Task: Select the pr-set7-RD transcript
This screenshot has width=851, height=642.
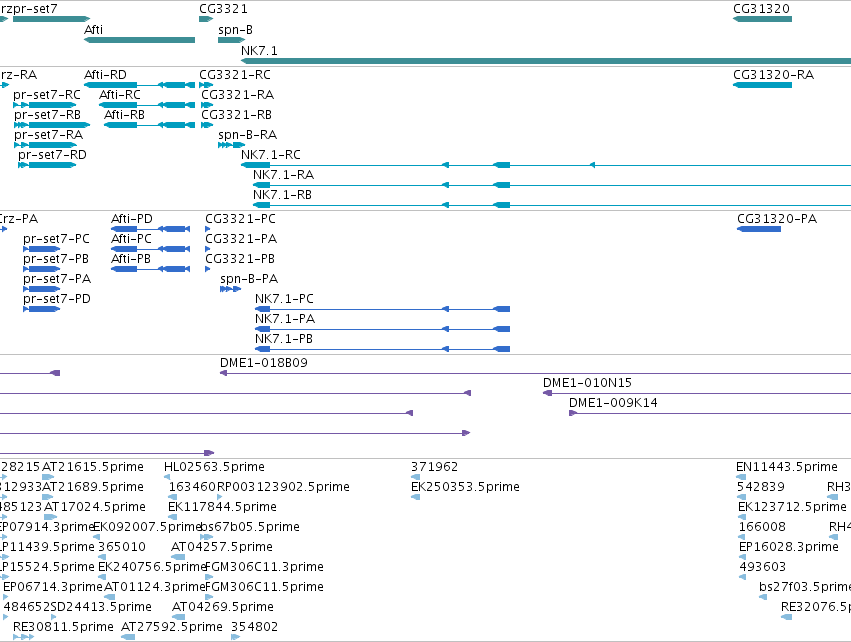Action: [47, 165]
